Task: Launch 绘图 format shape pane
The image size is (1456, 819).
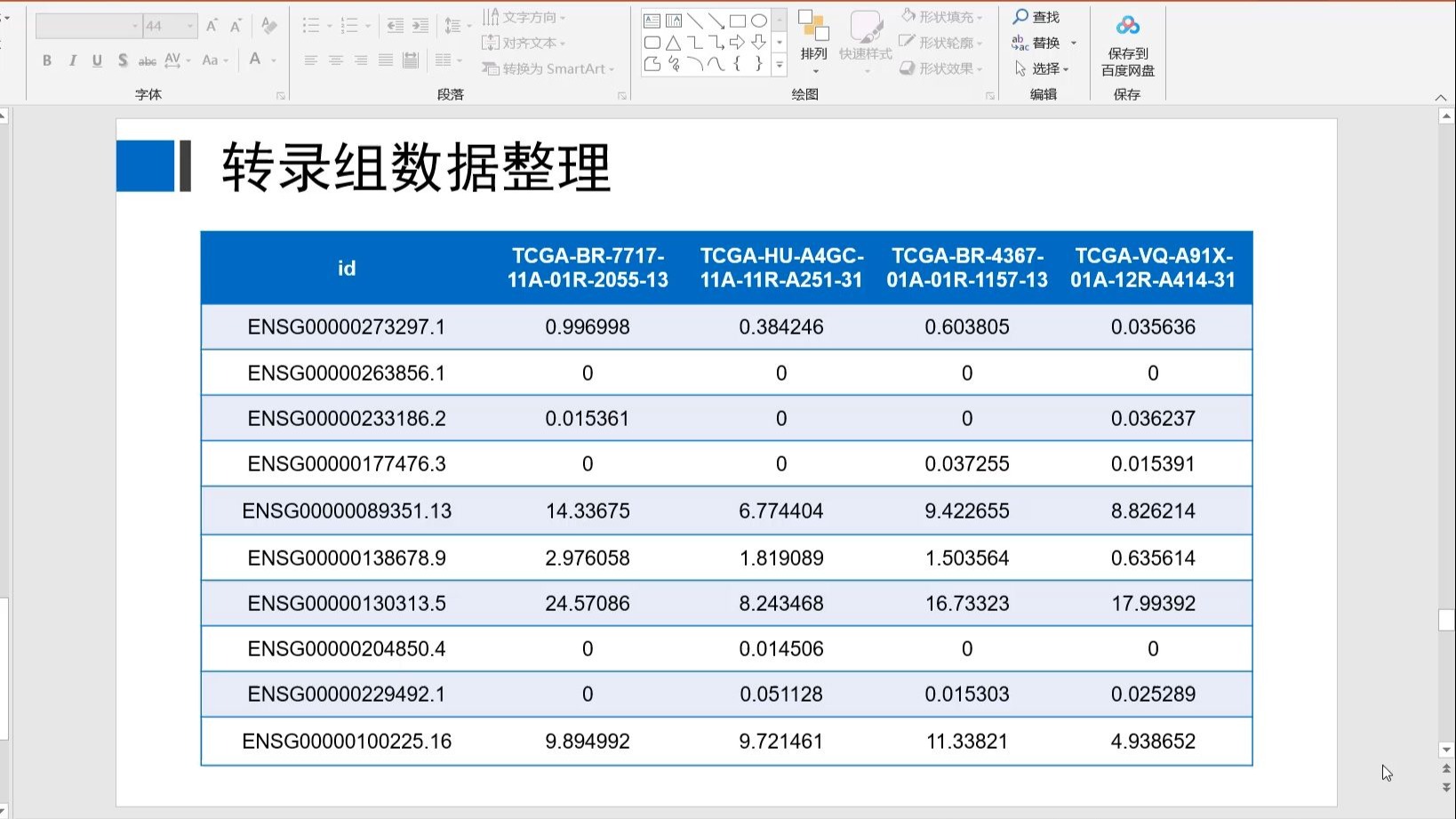Action: 989,95
